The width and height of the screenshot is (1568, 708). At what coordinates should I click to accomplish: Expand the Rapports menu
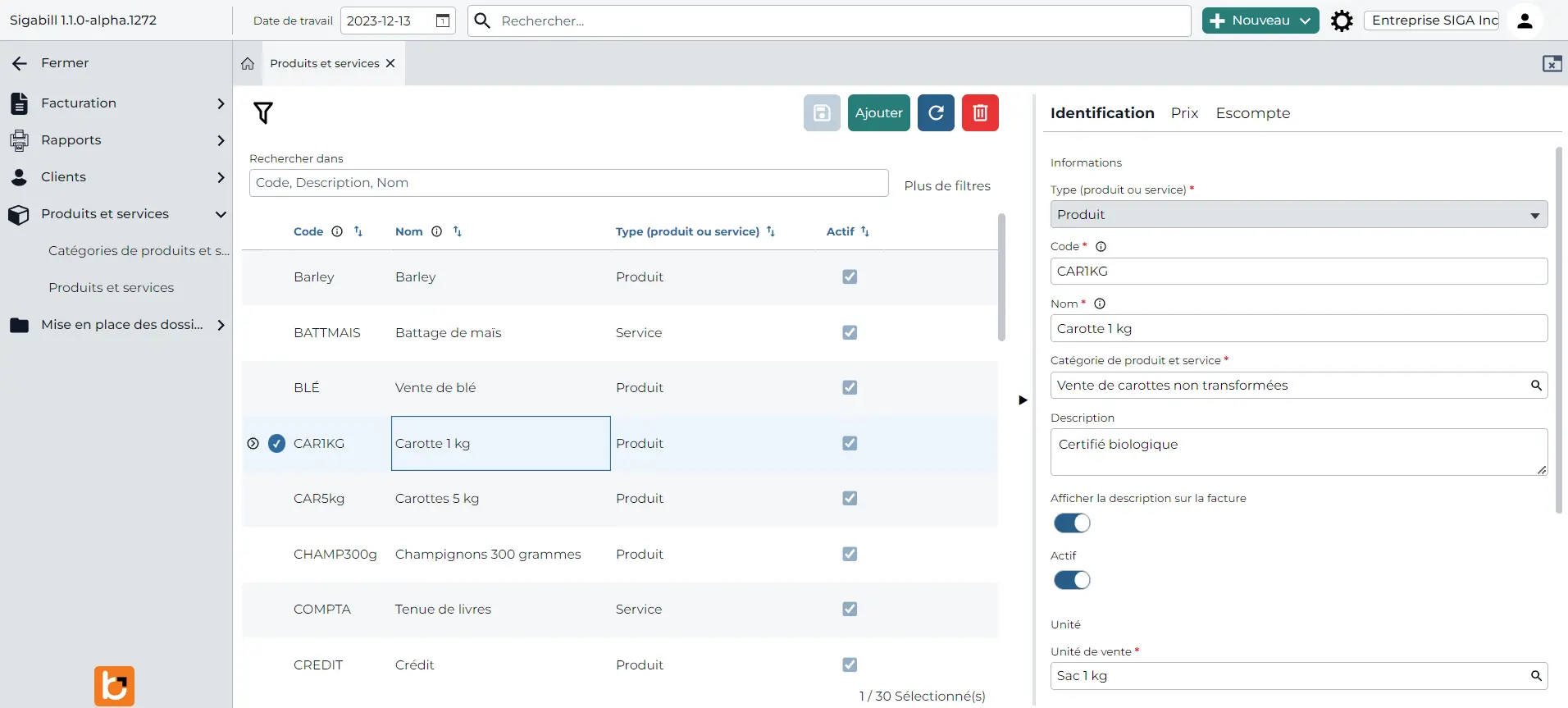(221, 140)
